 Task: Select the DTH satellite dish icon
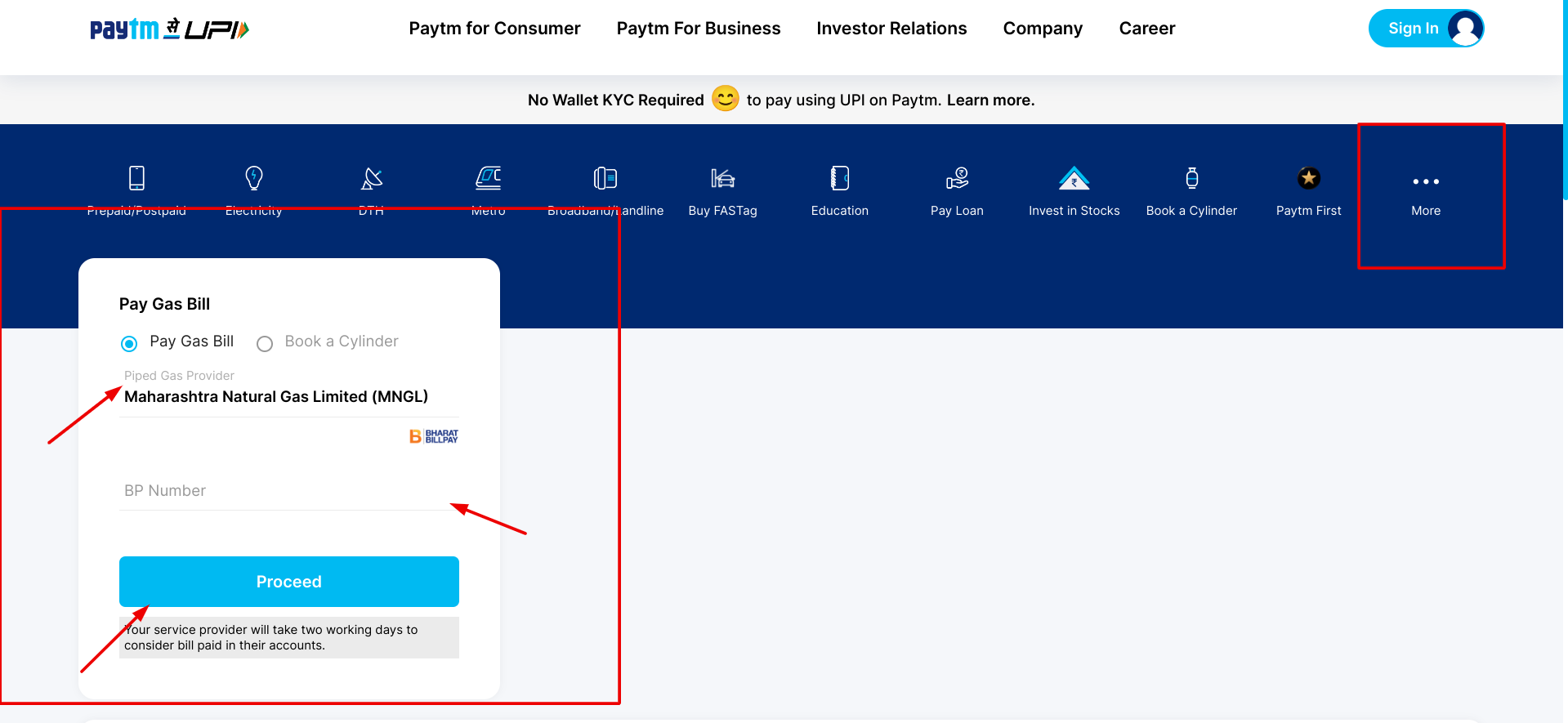click(372, 178)
